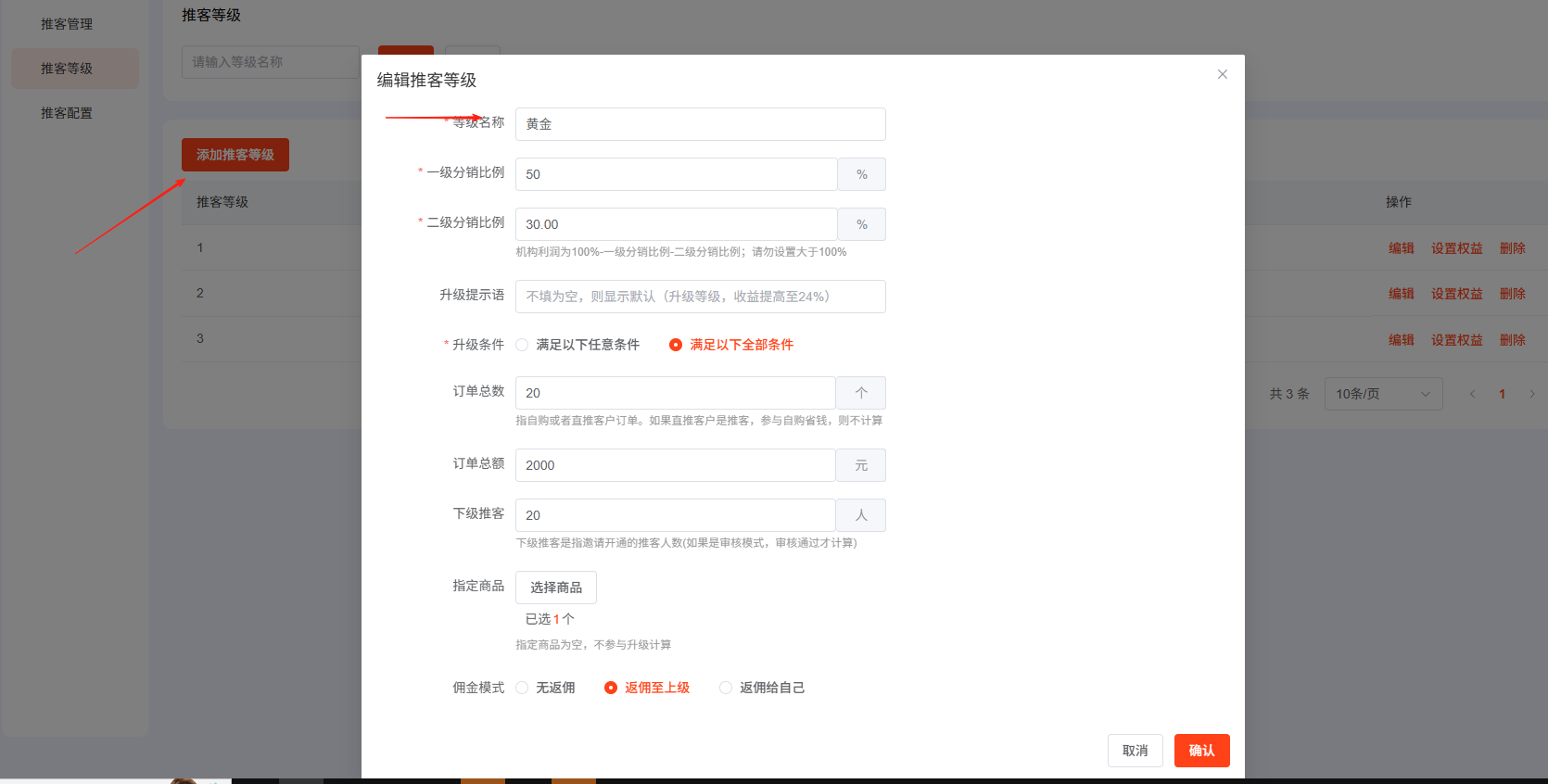Screen dimensions: 1548x784
Task: Click 选择商品 button
Action: click(x=556, y=588)
